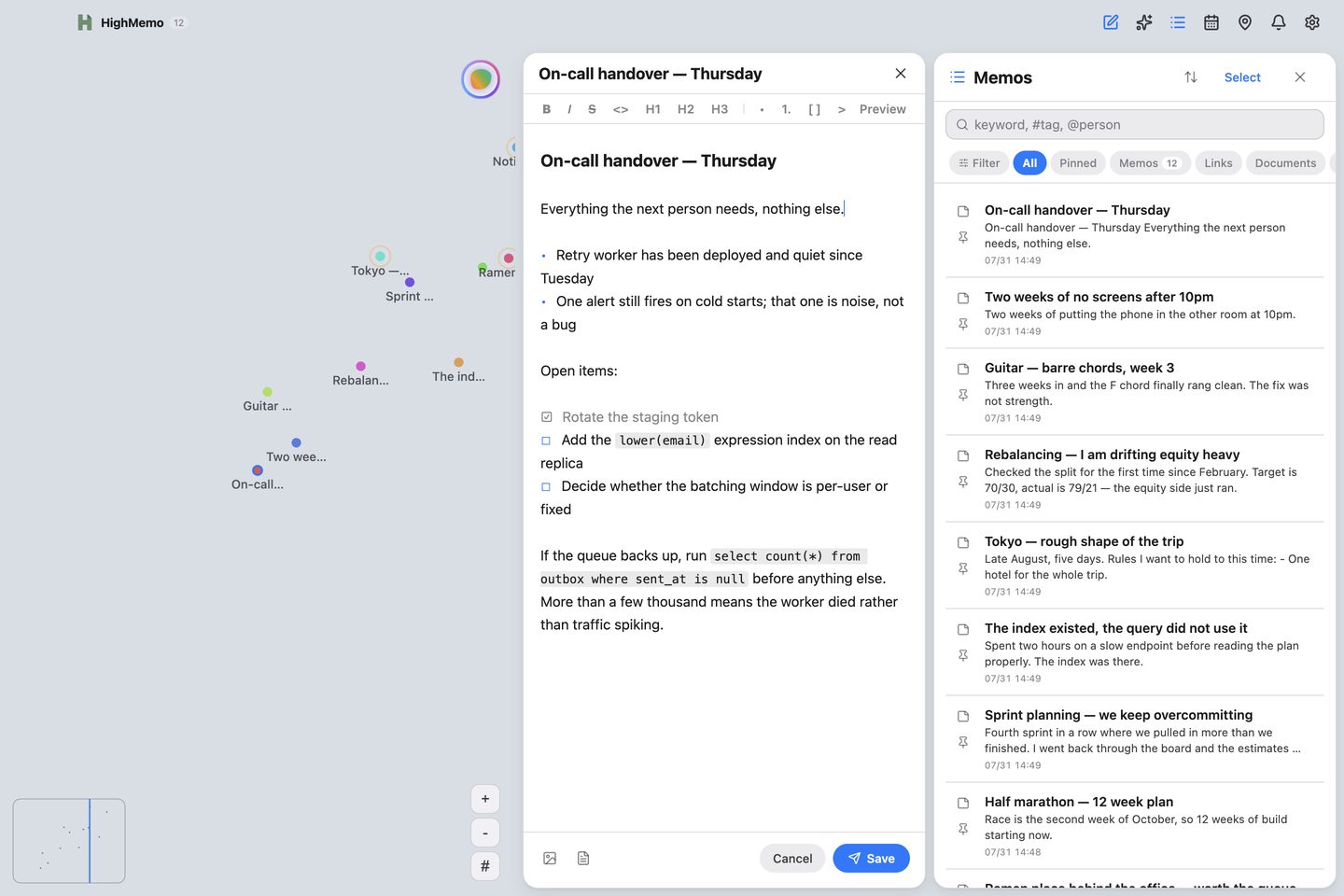Apply H2 heading style
Screen dimensions: 1344x896
click(686, 109)
